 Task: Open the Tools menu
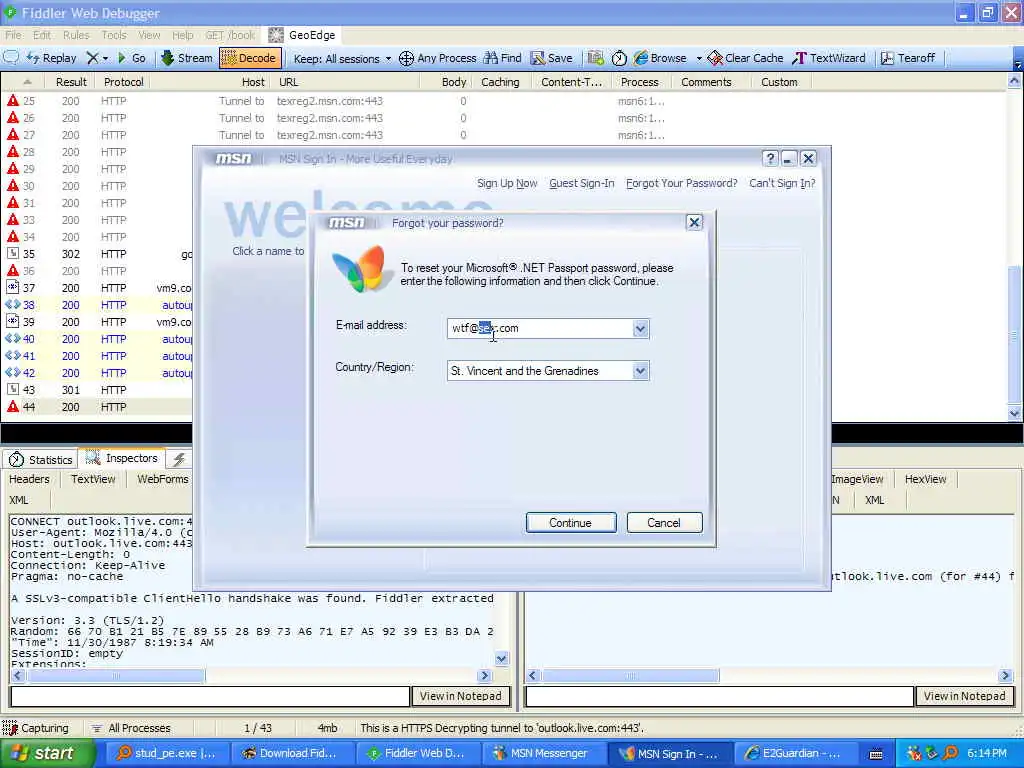click(x=114, y=35)
